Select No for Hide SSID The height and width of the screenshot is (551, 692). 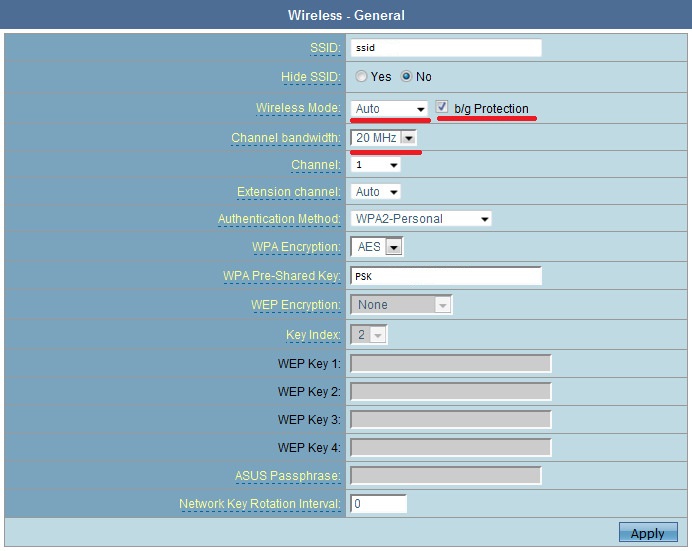tap(406, 77)
